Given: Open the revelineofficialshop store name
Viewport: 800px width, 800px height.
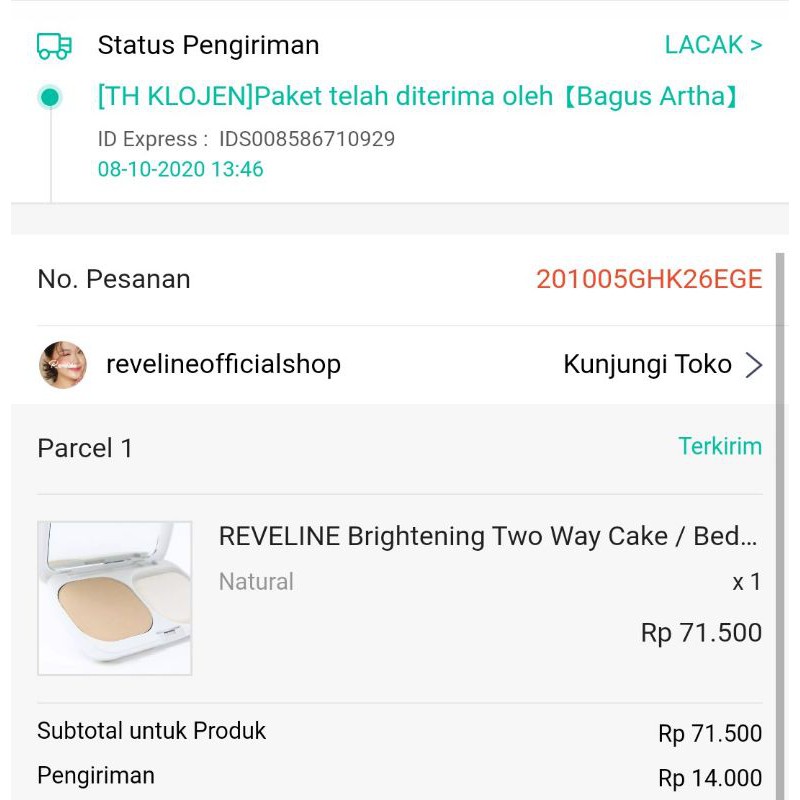Looking at the screenshot, I should click(x=223, y=365).
